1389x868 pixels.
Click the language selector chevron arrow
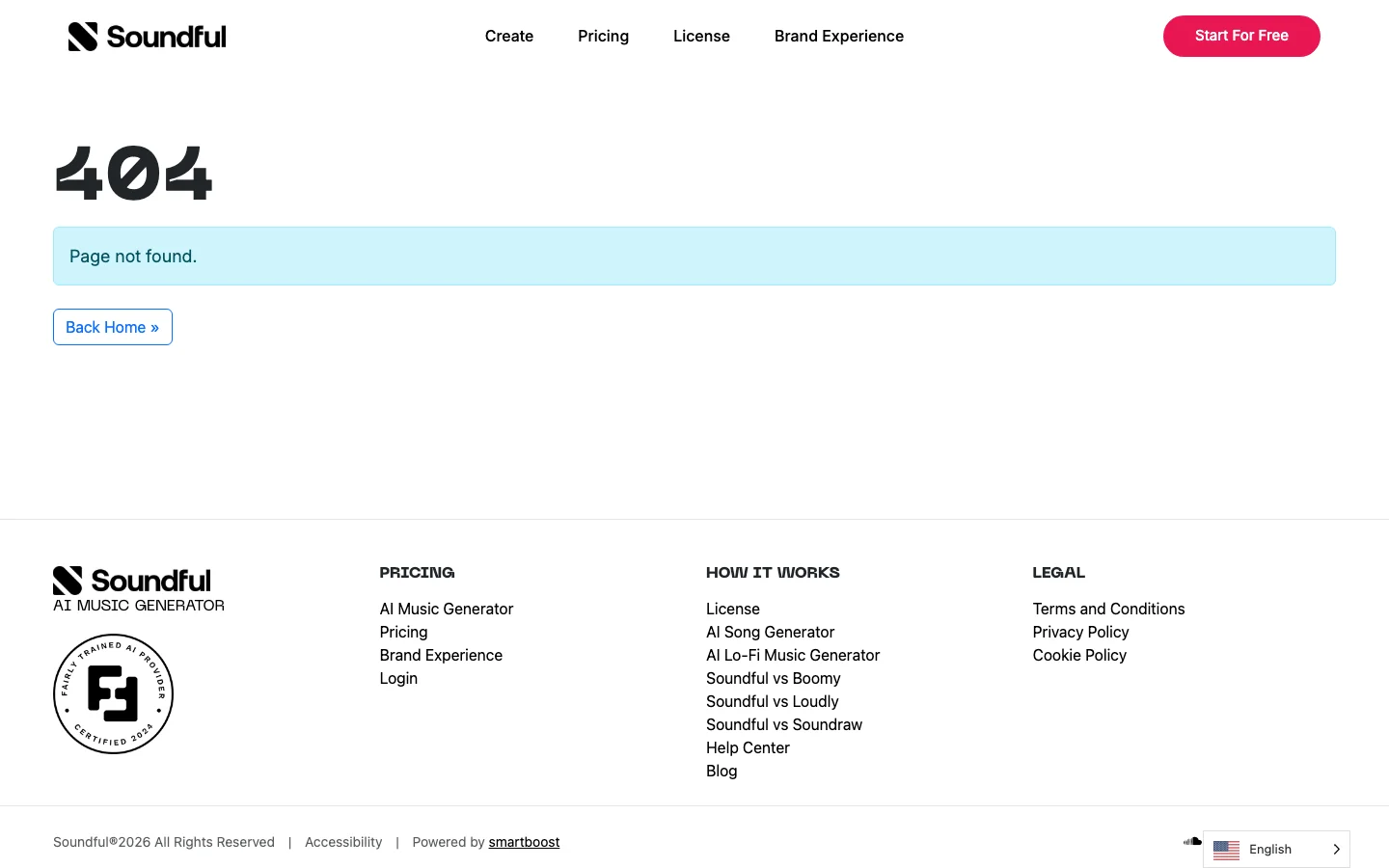click(x=1336, y=850)
